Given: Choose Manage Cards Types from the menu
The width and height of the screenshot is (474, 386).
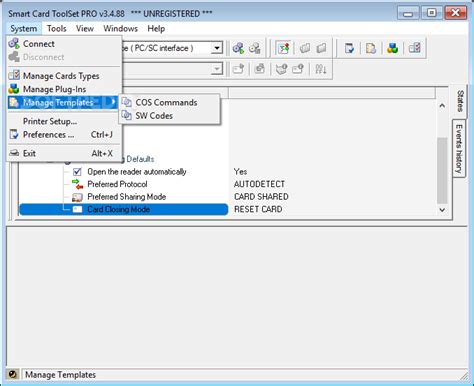Looking at the screenshot, I should click(64, 76).
